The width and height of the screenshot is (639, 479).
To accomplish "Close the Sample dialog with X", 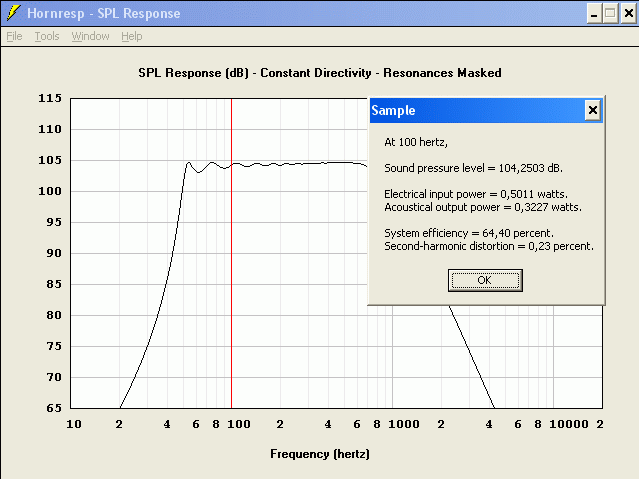I will click(x=593, y=110).
